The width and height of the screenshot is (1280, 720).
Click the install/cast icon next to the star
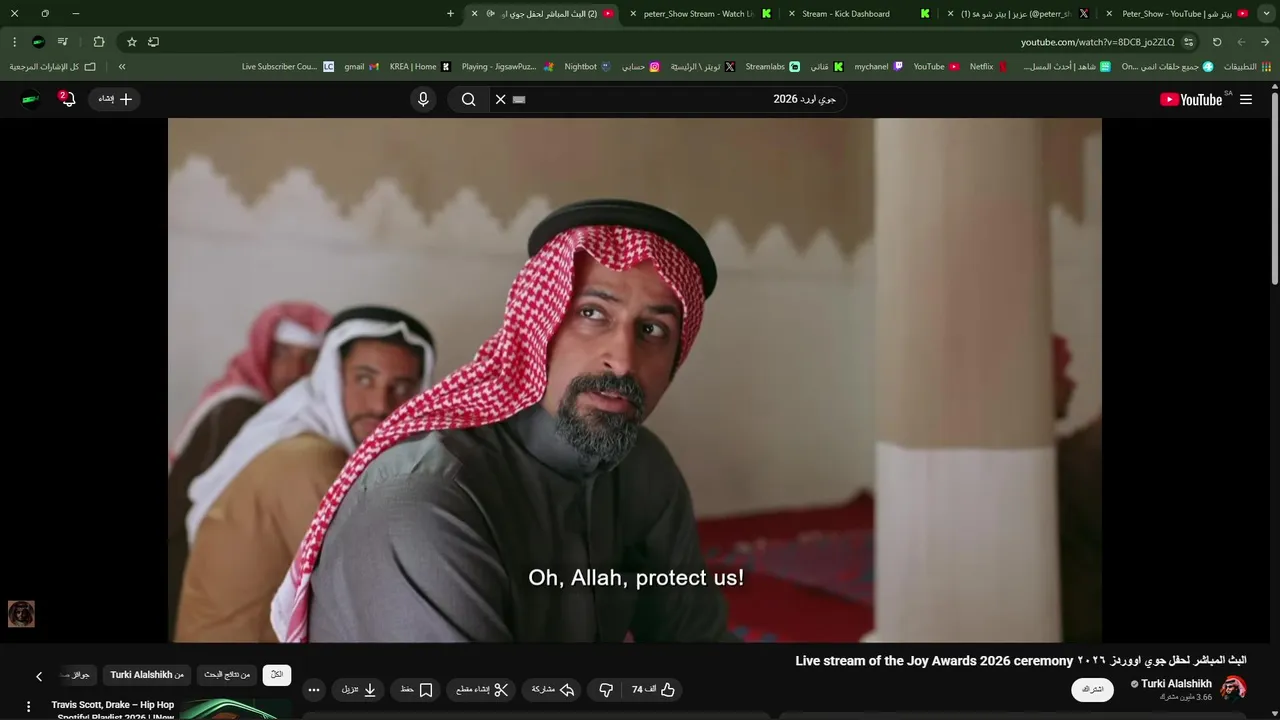point(153,42)
